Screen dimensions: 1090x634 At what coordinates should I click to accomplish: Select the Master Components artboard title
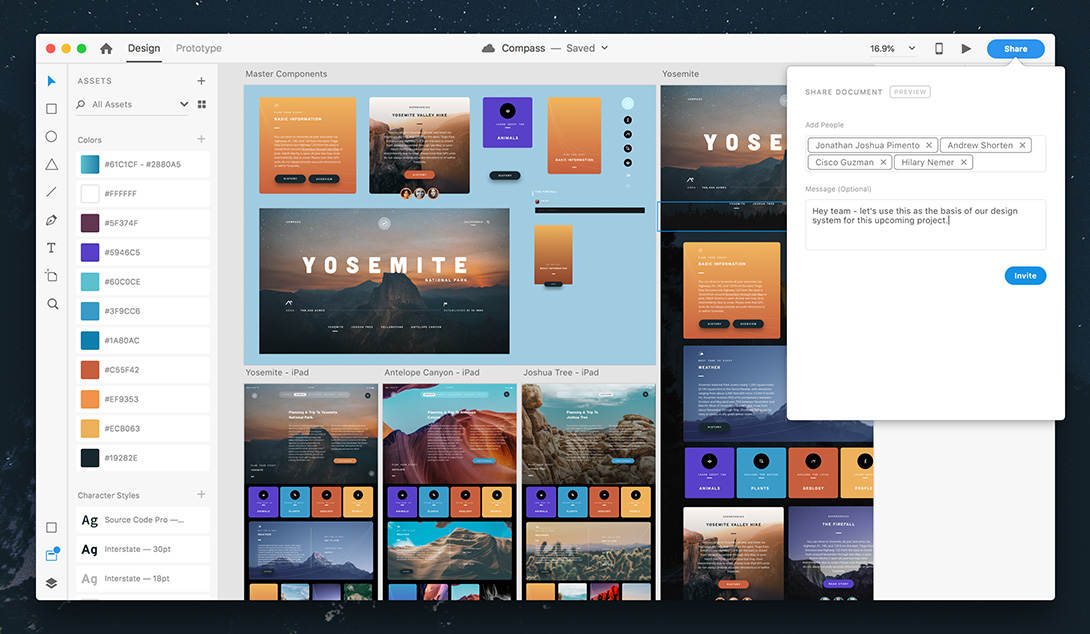point(286,74)
